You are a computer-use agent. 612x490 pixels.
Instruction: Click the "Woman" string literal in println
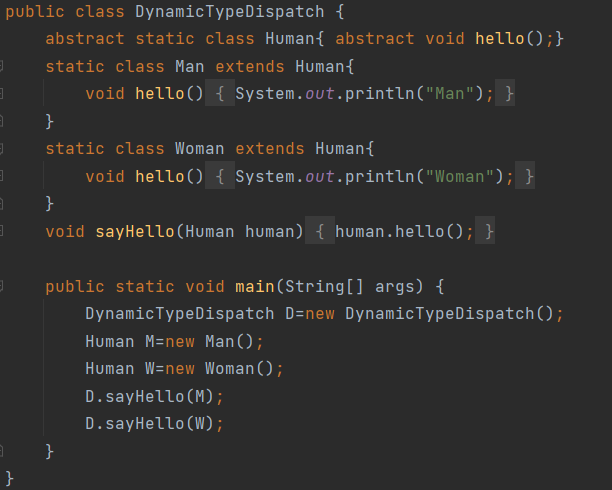(x=459, y=176)
